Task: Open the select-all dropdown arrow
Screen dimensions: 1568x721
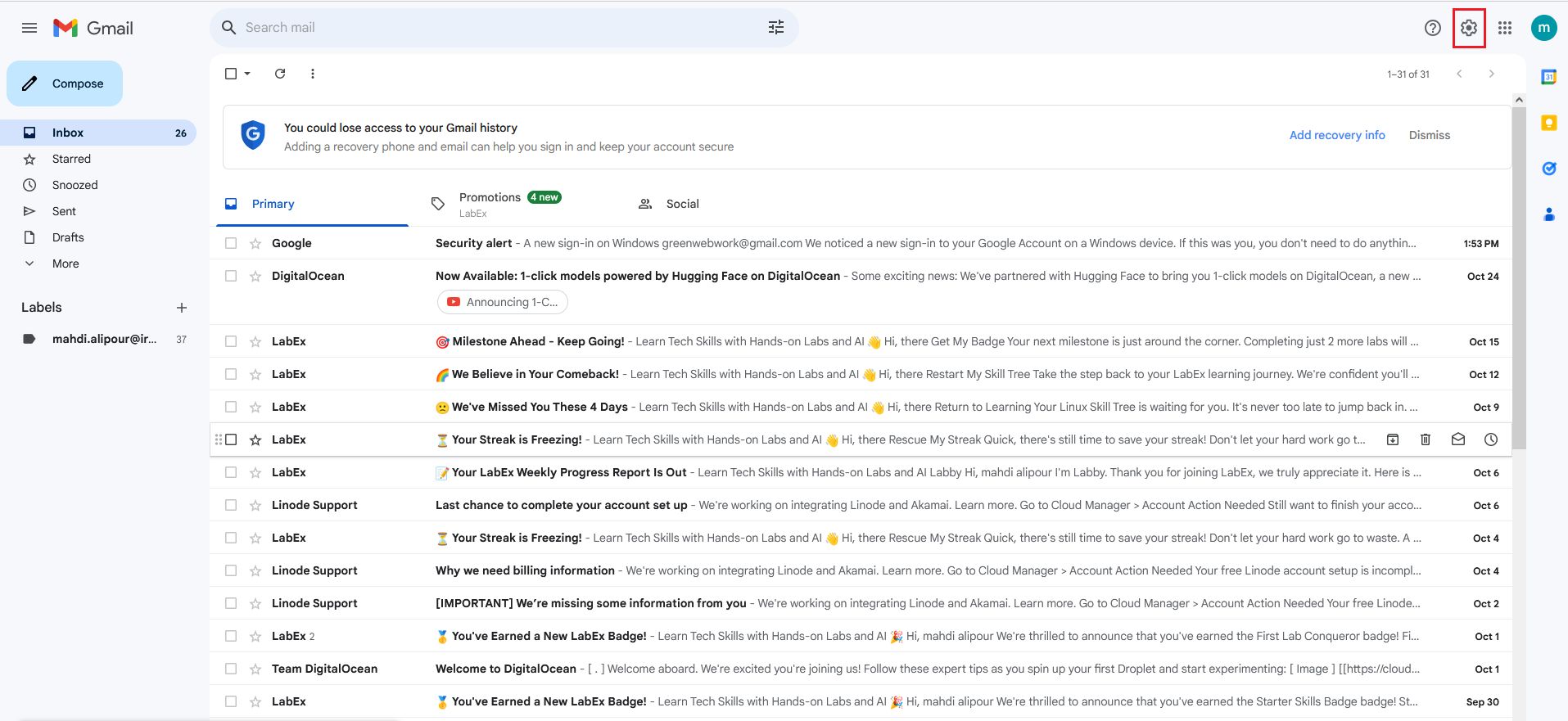Action: (x=247, y=74)
